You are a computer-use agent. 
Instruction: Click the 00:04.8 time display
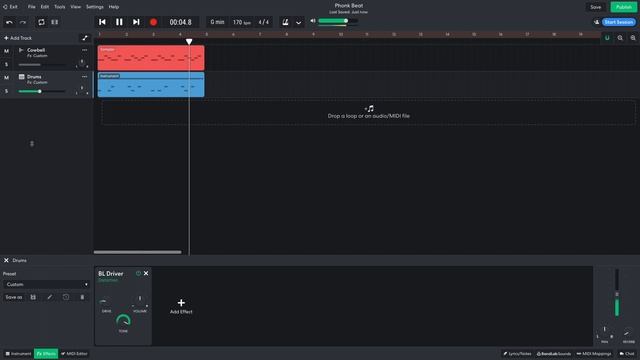pos(180,22)
